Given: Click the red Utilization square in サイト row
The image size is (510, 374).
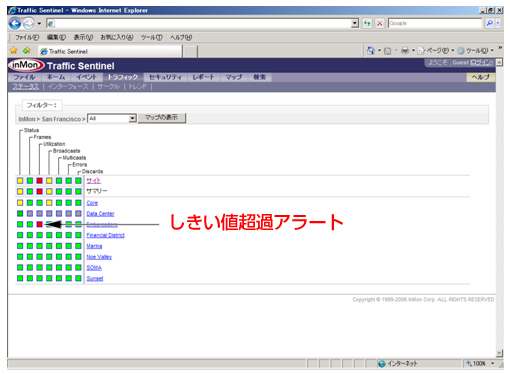Looking at the screenshot, I should (39, 181).
